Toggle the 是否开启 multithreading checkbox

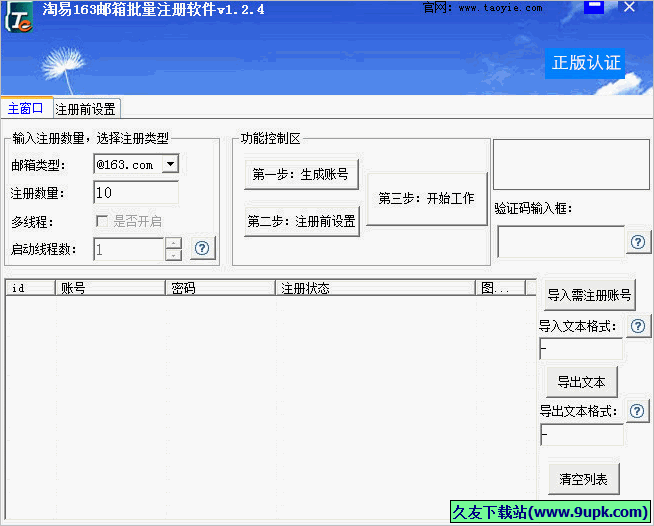[x=102, y=221]
